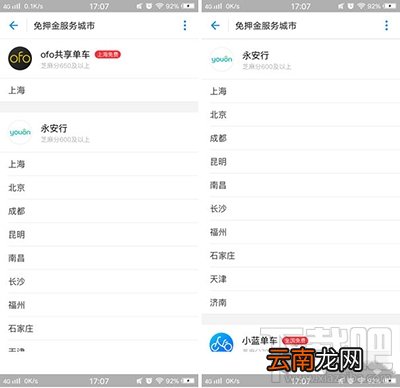Screen dimensions: 400x388
Task: Select 上海 under ofo共享单车
Action: 99,90
